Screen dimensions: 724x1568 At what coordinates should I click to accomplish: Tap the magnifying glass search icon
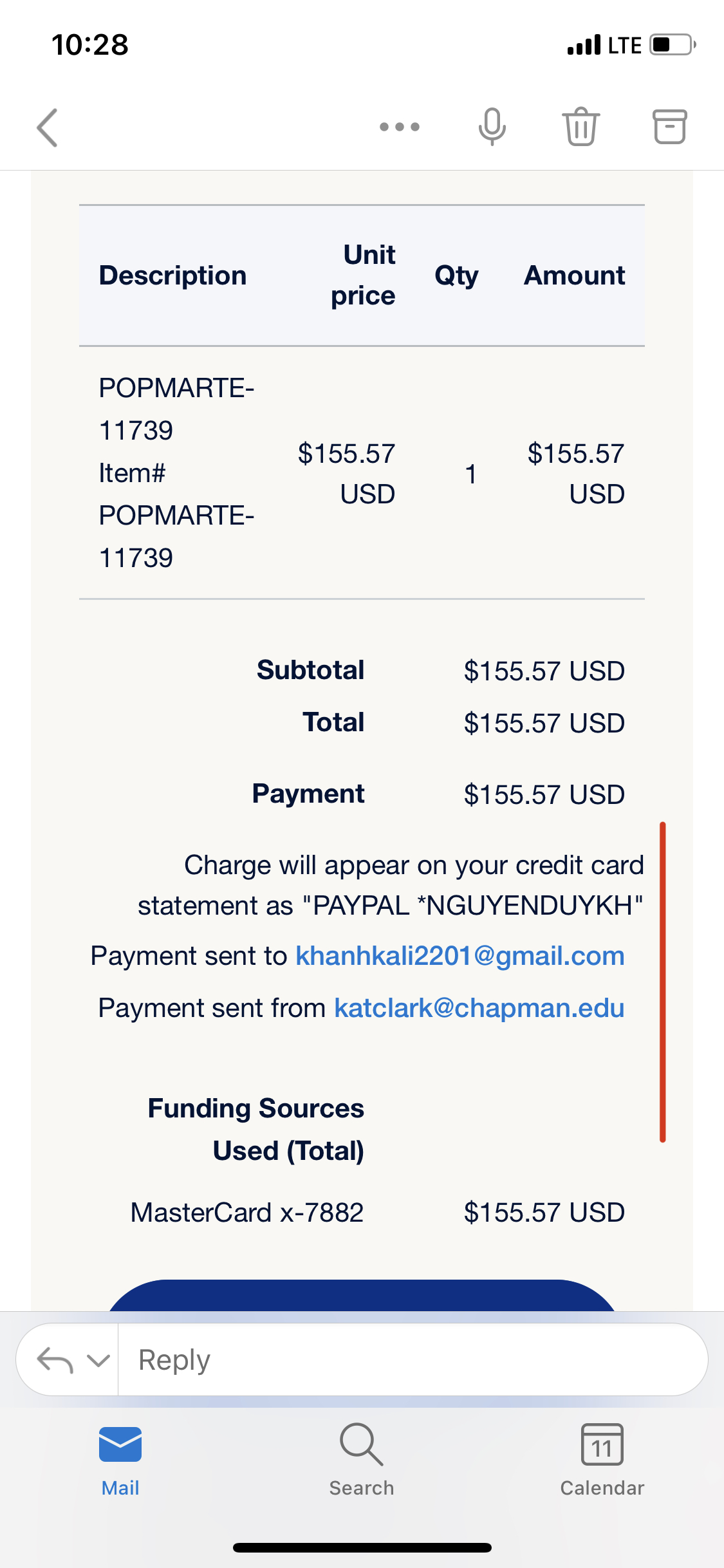pyautogui.click(x=362, y=1444)
